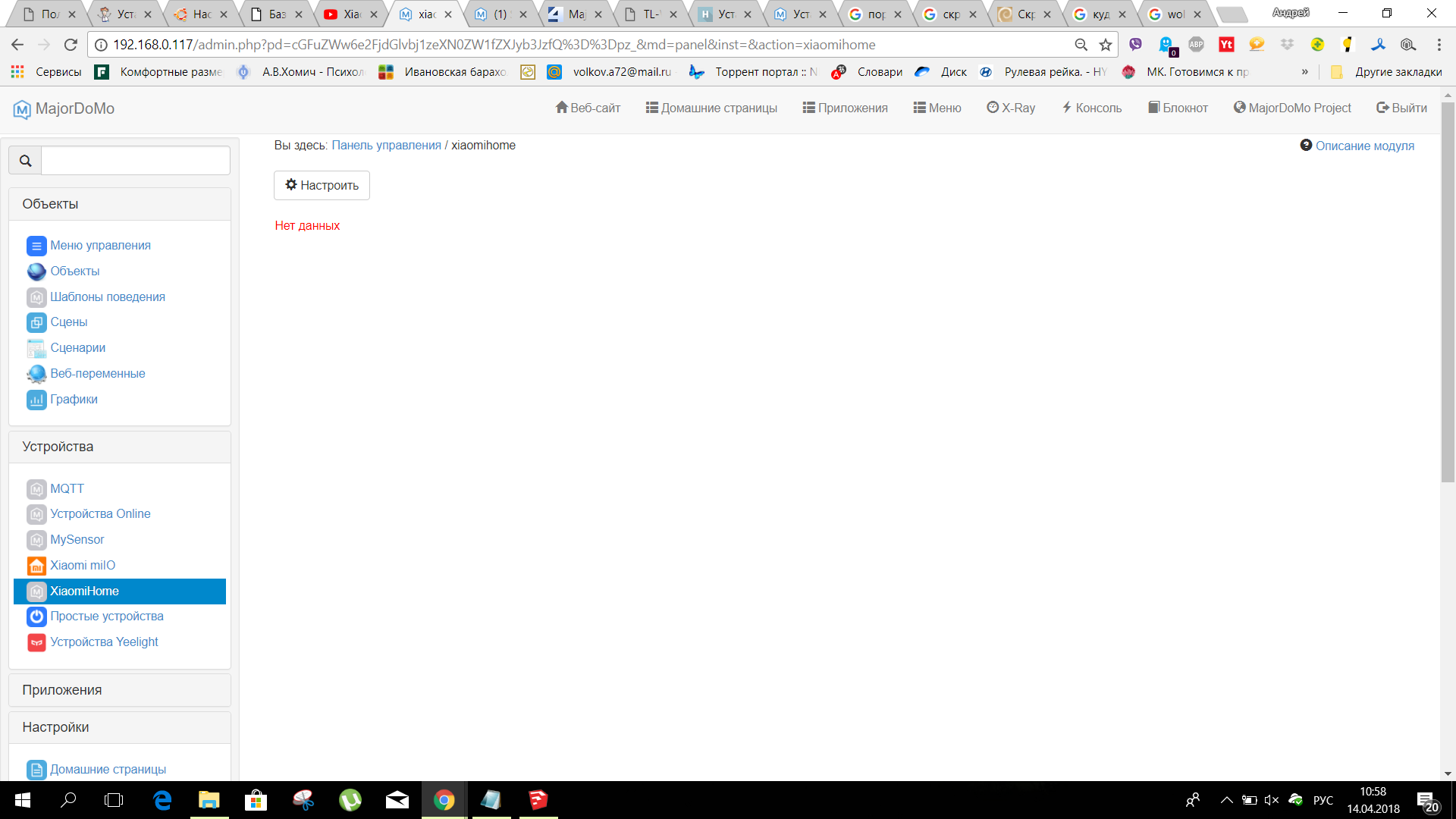
Task: Click the MajorDoMo logo icon
Action: (22, 109)
